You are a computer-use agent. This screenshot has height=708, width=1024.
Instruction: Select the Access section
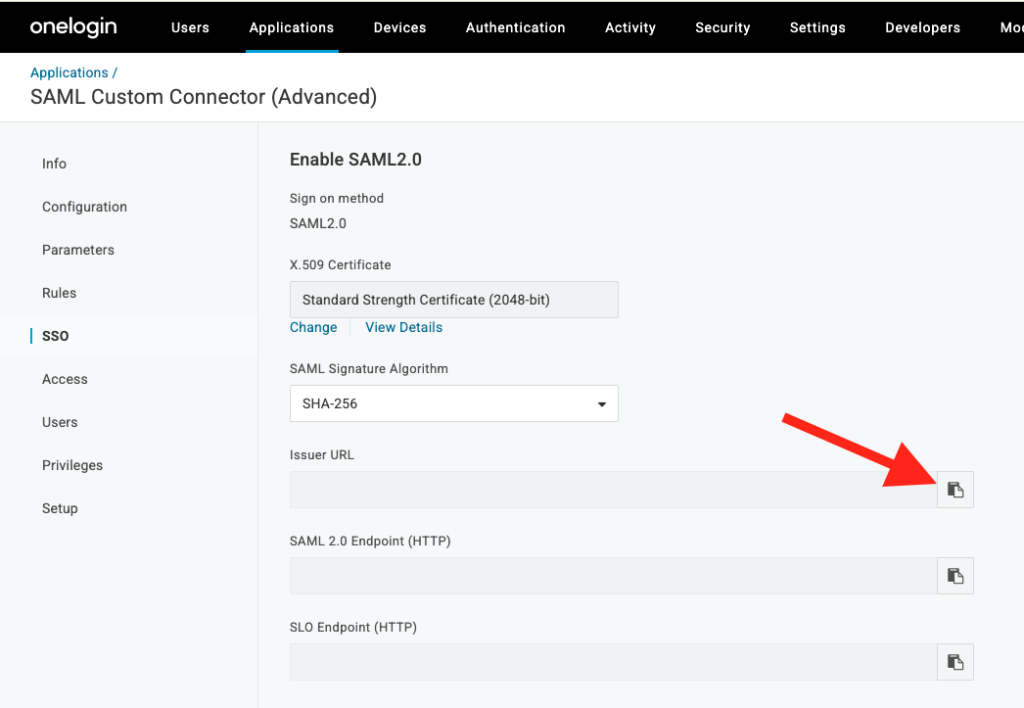point(65,378)
